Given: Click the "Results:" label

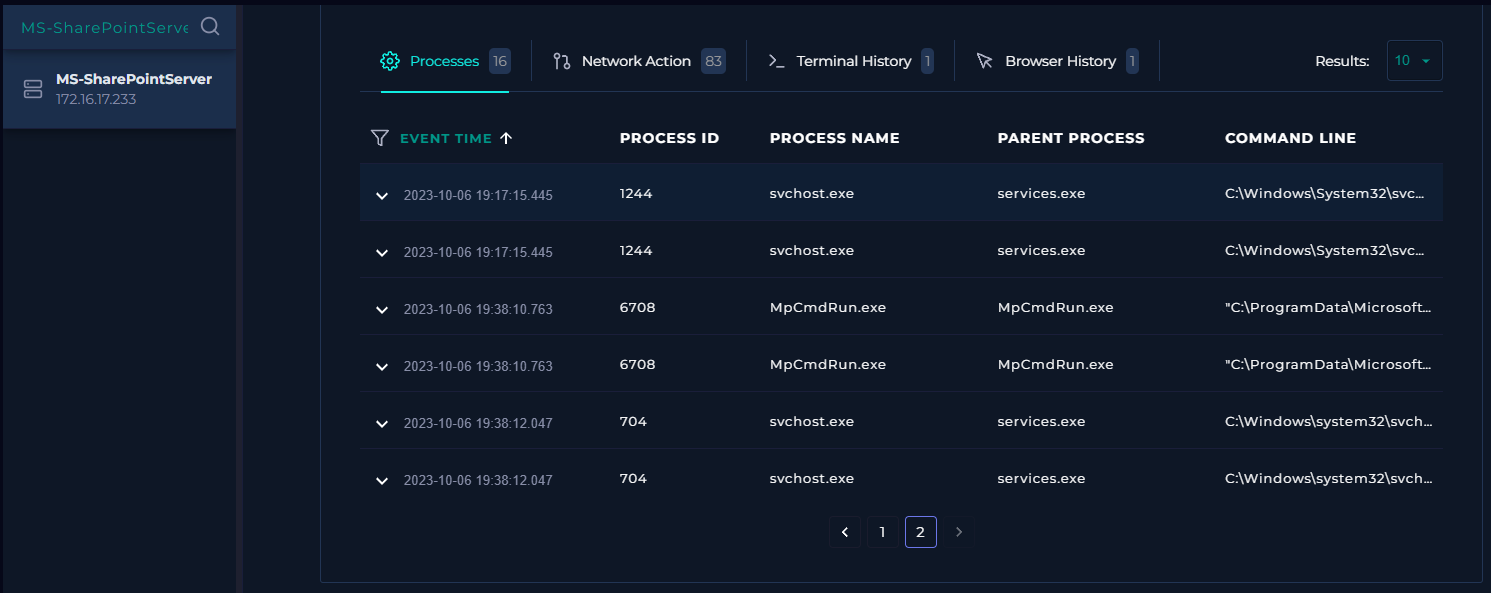Looking at the screenshot, I should (x=1342, y=61).
